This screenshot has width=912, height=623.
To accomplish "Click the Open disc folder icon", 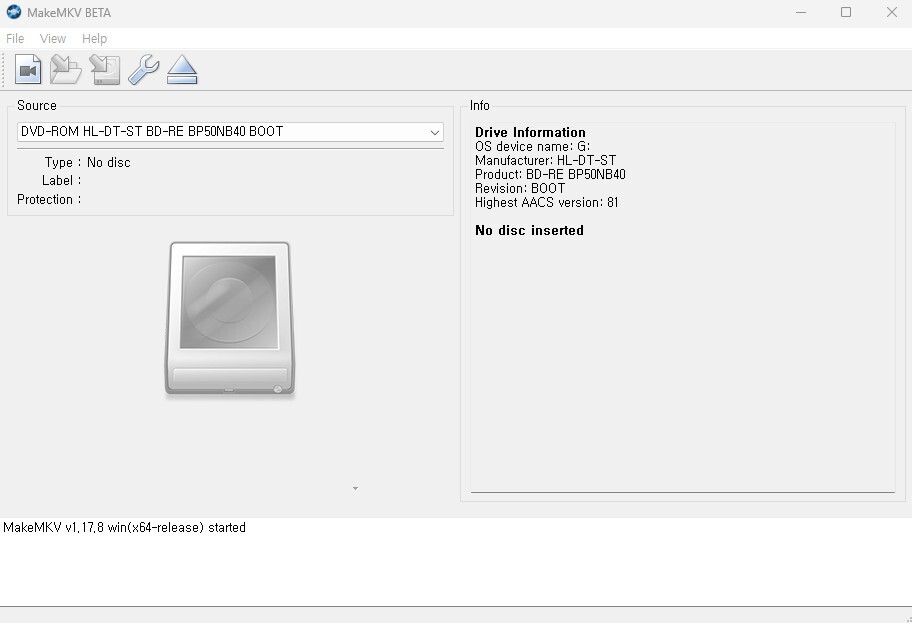I will 66,70.
